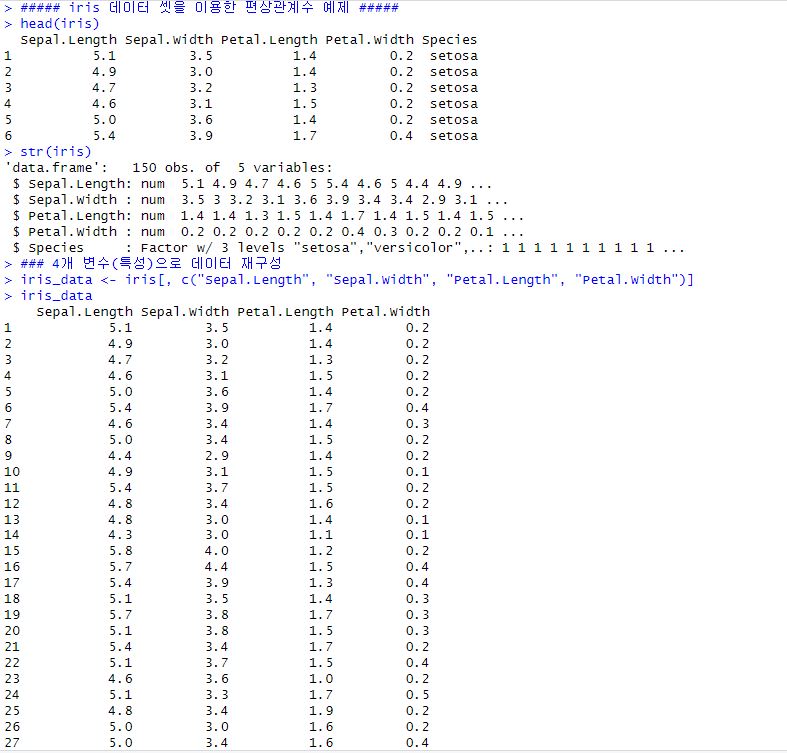Click row number 27 in iris_data output
The image size is (787, 753).
[12, 743]
